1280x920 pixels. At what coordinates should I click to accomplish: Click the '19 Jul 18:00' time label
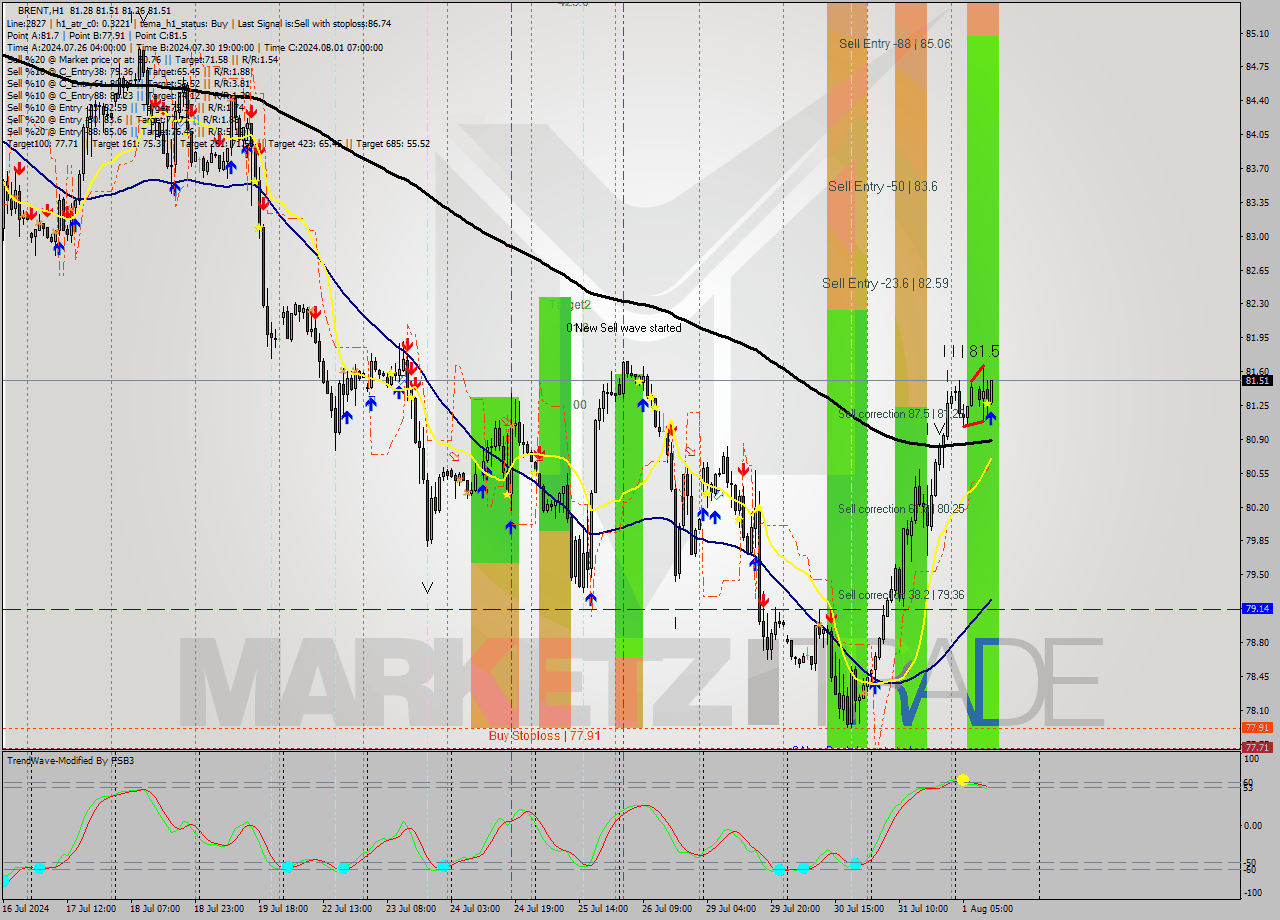[x=283, y=909]
